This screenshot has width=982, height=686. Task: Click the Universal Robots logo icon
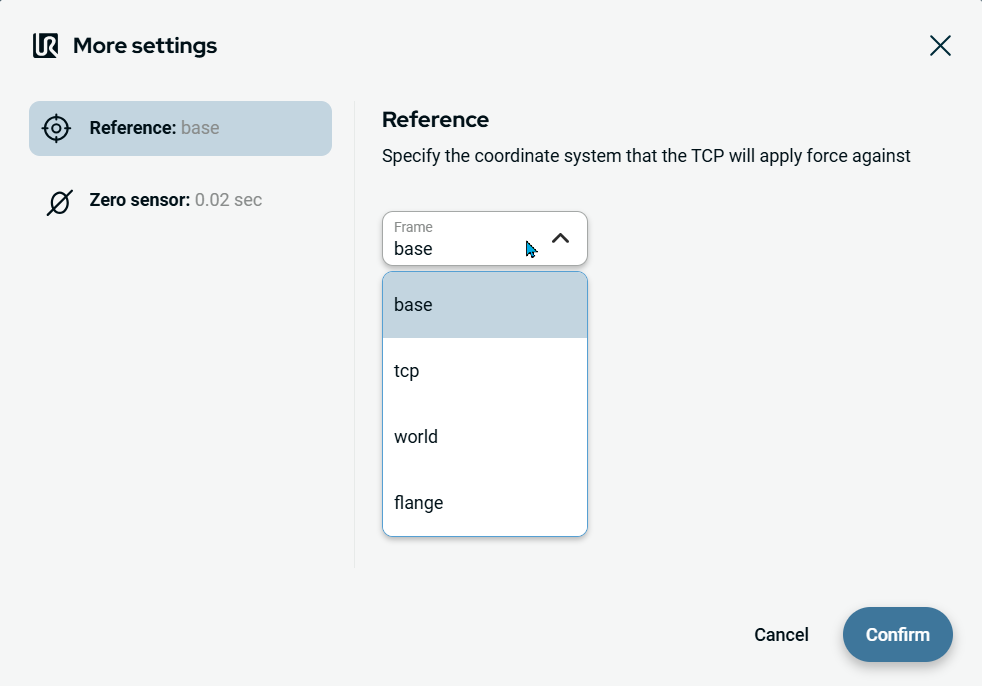click(x=45, y=46)
